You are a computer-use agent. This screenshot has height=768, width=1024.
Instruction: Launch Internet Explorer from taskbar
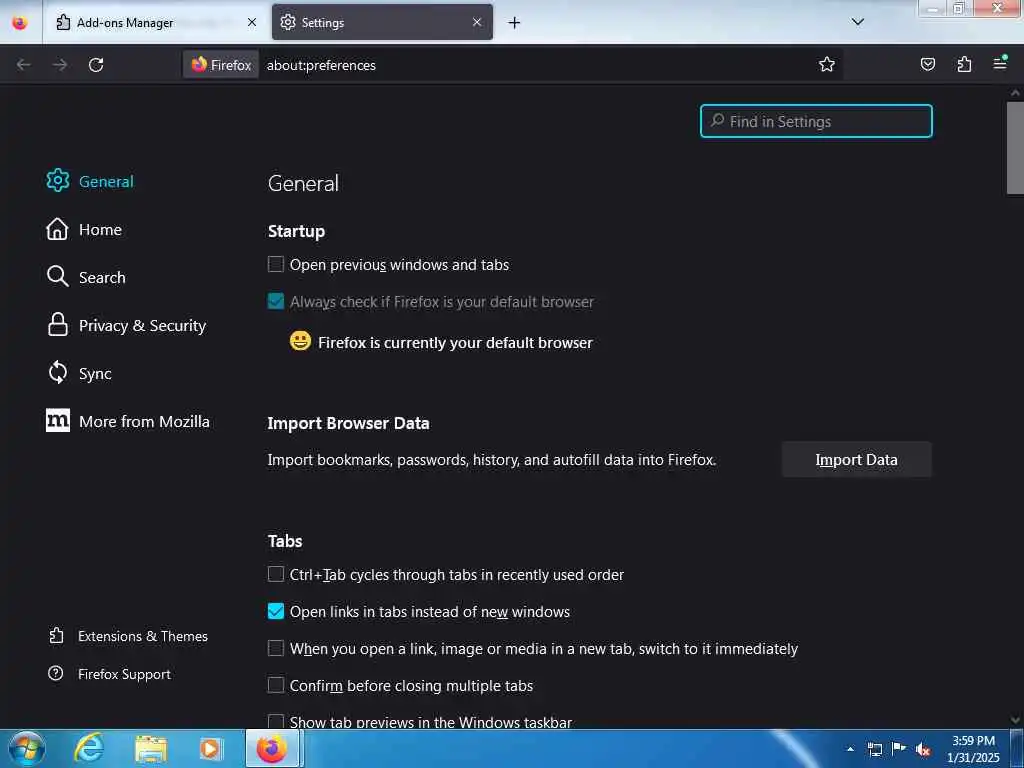[x=89, y=749]
